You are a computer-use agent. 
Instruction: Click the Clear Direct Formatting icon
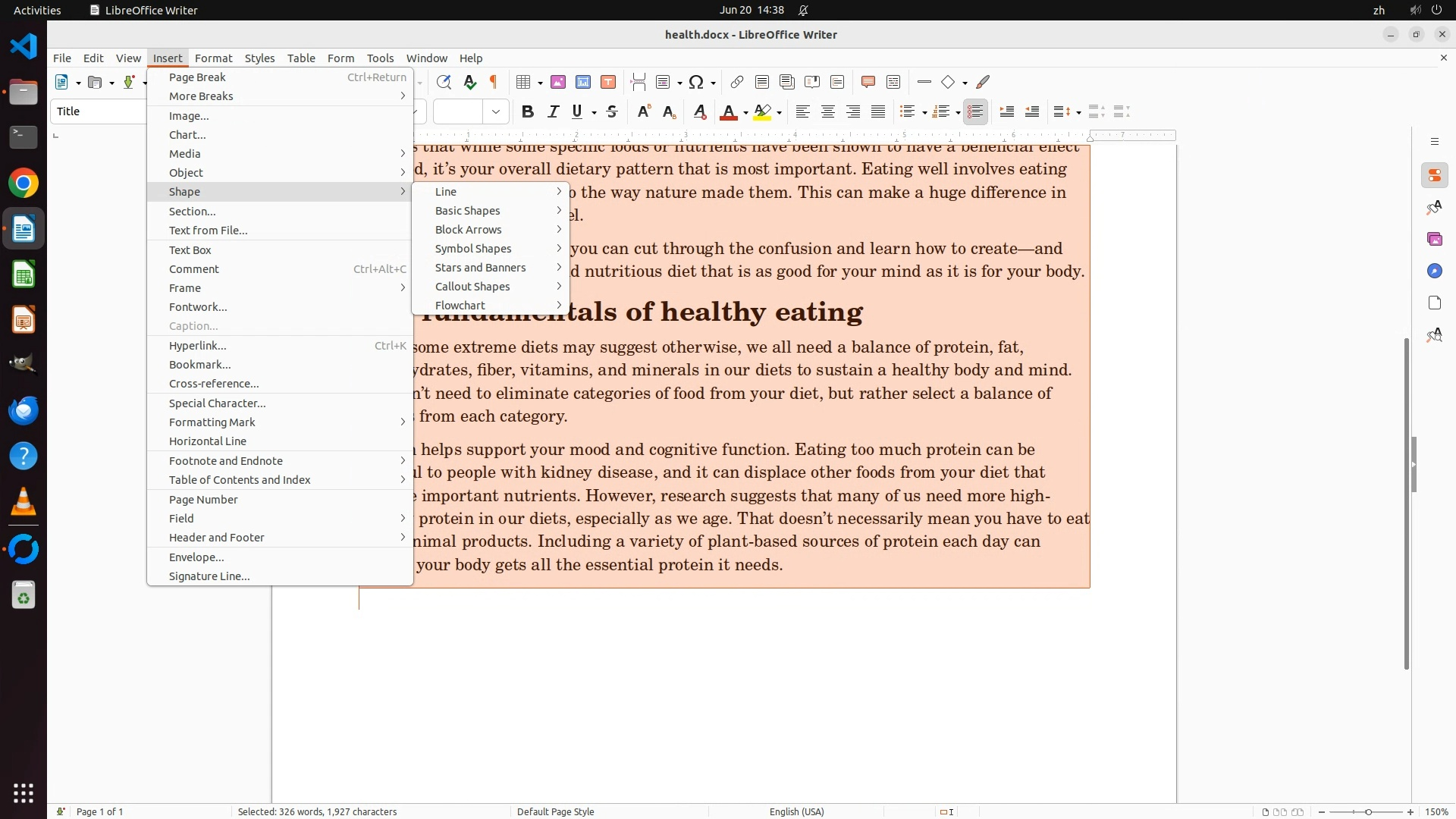click(700, 112)
